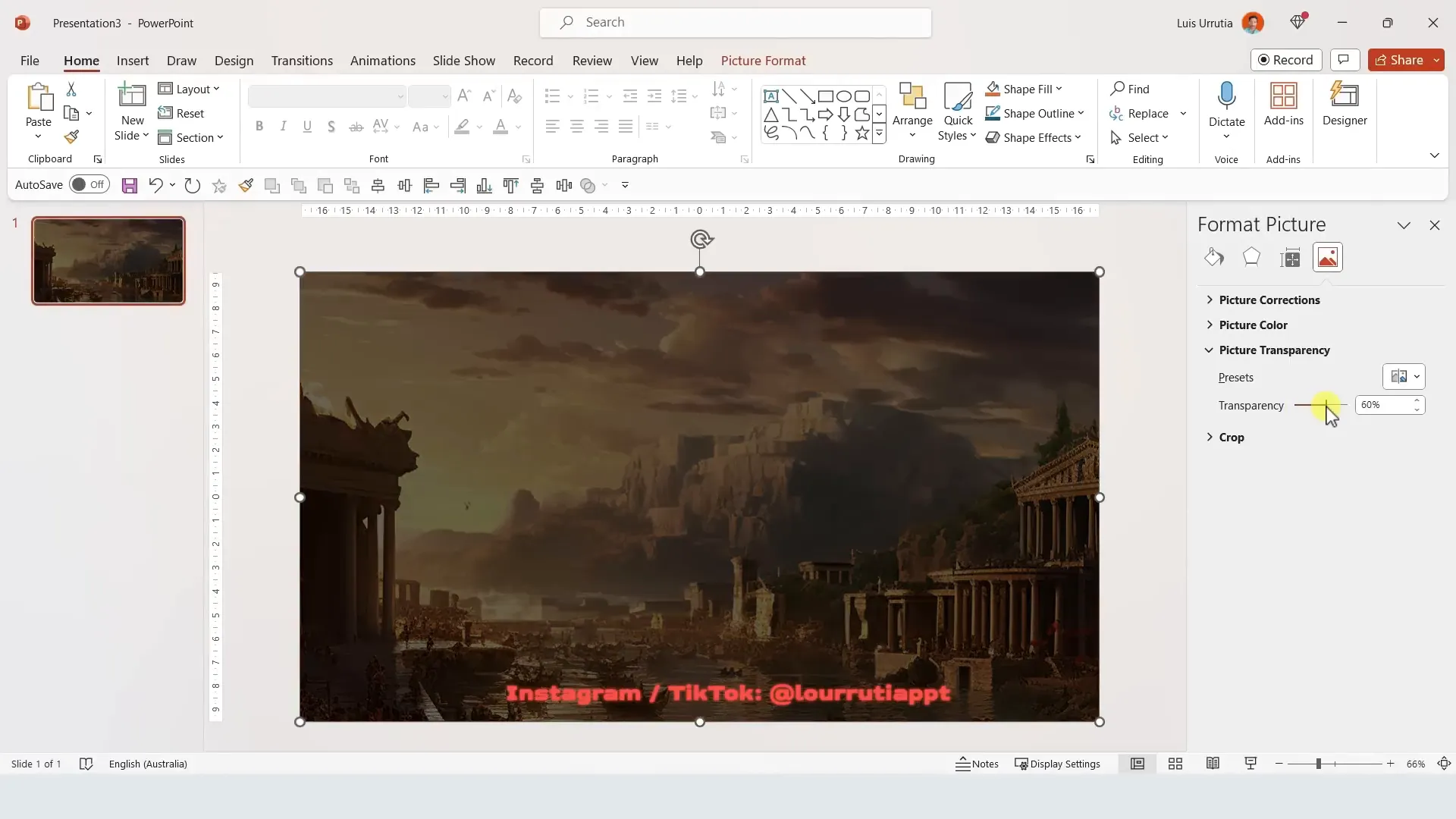Click the Find button
Image resolution: width=1456 pixels, height=819 pixels.
[1130, 89]
